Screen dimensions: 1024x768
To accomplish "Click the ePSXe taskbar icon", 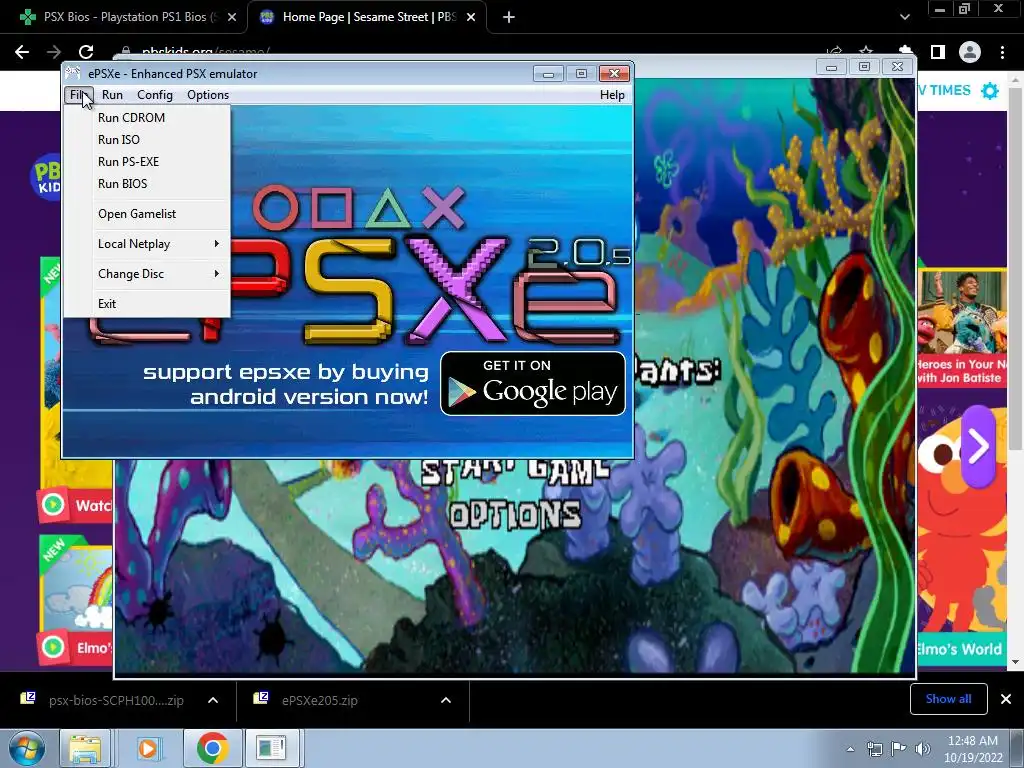I will [270, 748].
